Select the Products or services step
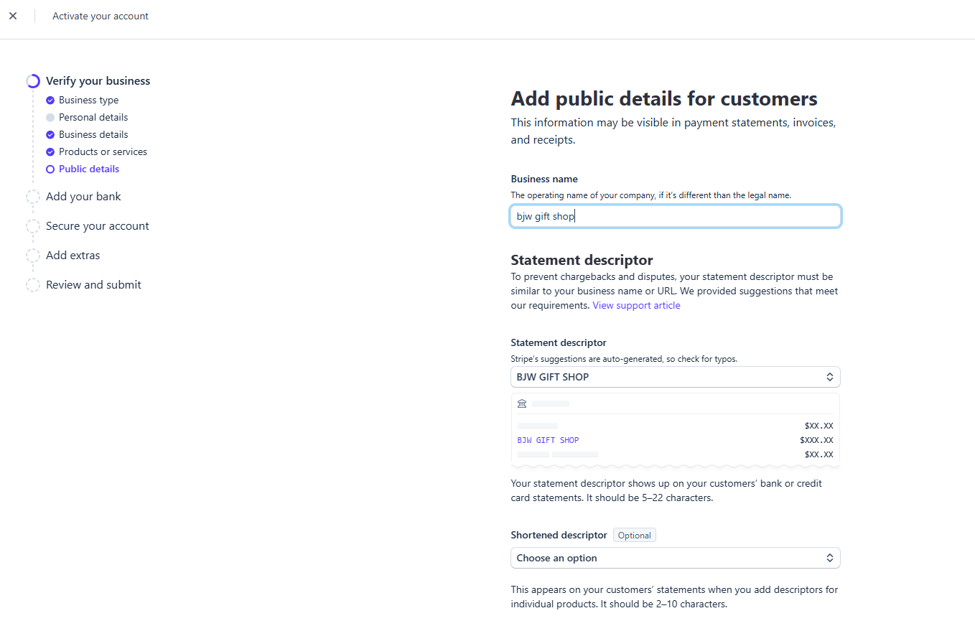Image resolution: width=975 pixels, height=626 pixels. tap(103, 152)
